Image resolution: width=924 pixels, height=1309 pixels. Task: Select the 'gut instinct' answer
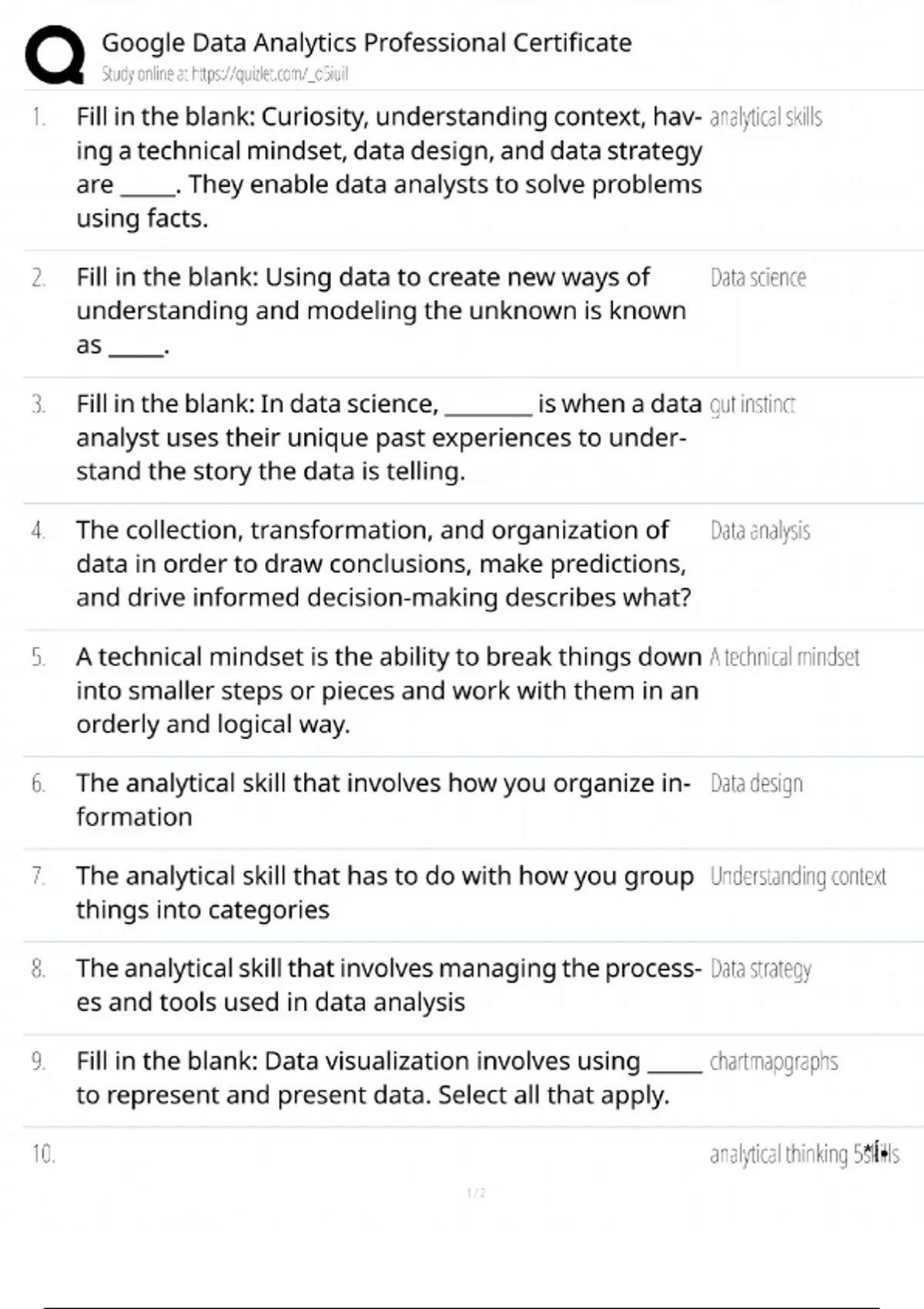[752, 404]
